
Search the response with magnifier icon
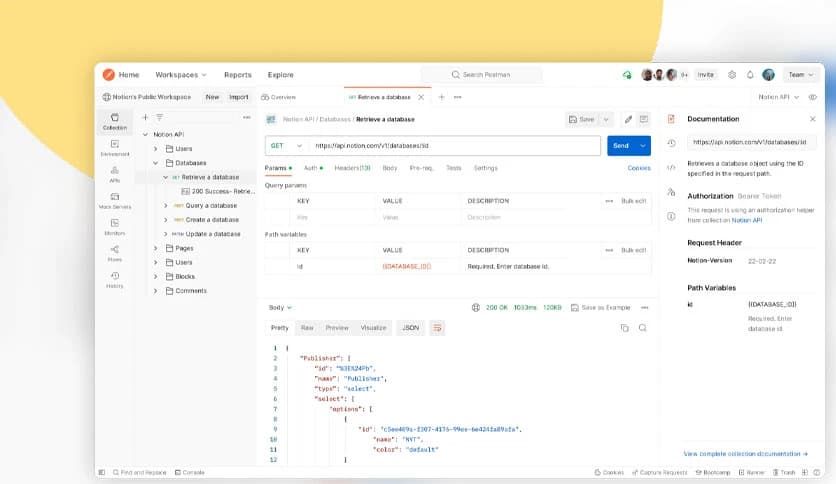click(x=642, y=327)
